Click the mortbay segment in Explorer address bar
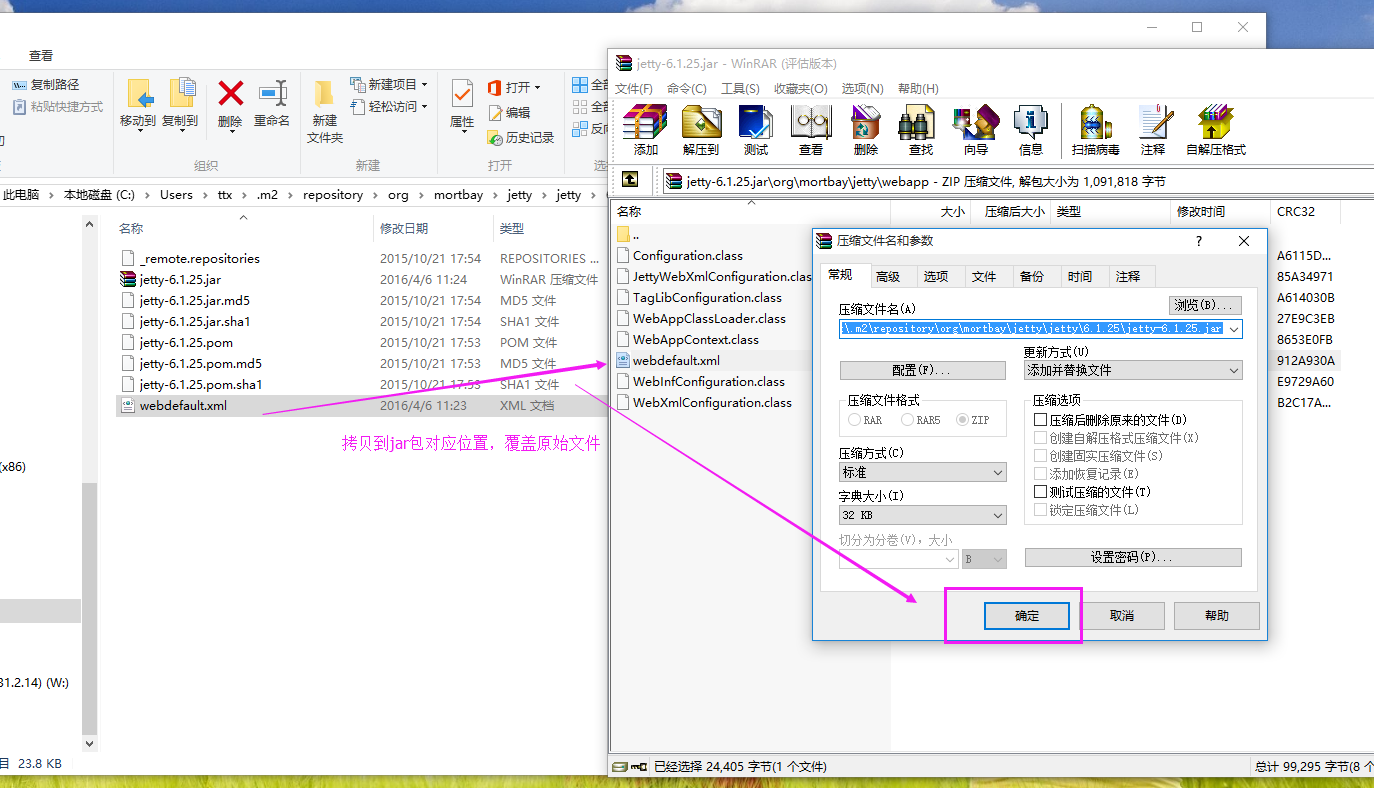The image size is (1374, 788). pos(458,195)
